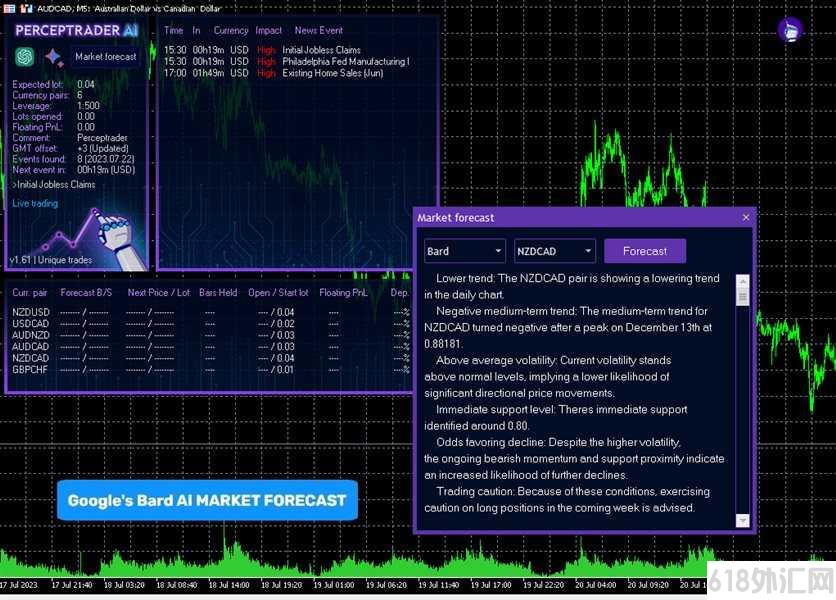Click the Currency column header in news table
The image size is (836, 600).
(231, 30)
